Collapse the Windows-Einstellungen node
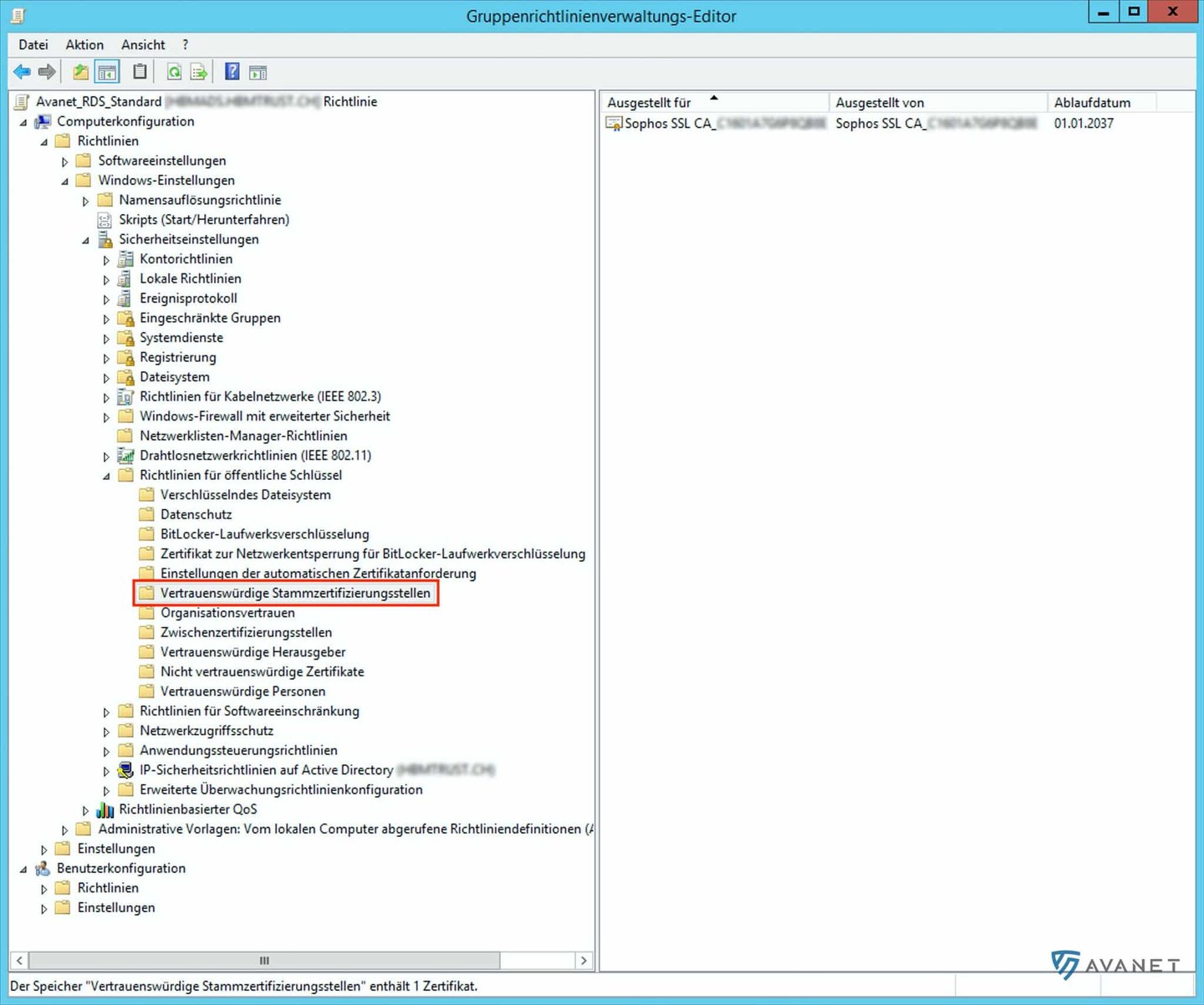 tap(64, 181)
